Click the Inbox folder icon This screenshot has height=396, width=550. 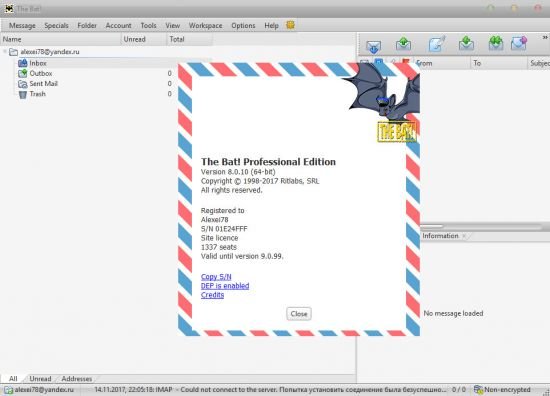(x=23, y=63)
